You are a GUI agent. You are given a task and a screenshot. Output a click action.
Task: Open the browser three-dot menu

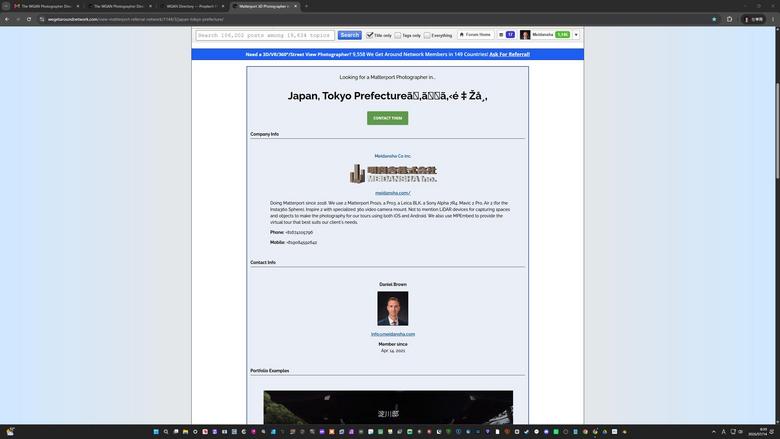pyautogui.click(x=773, y=19)
